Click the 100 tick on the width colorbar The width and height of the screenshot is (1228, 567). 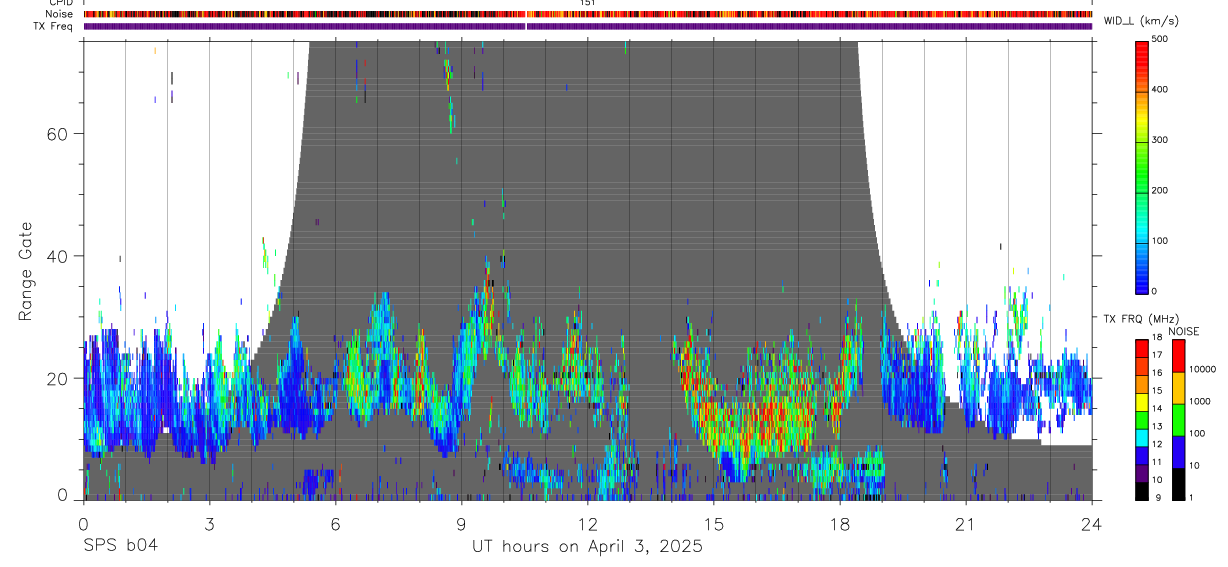coord(1160,241)
